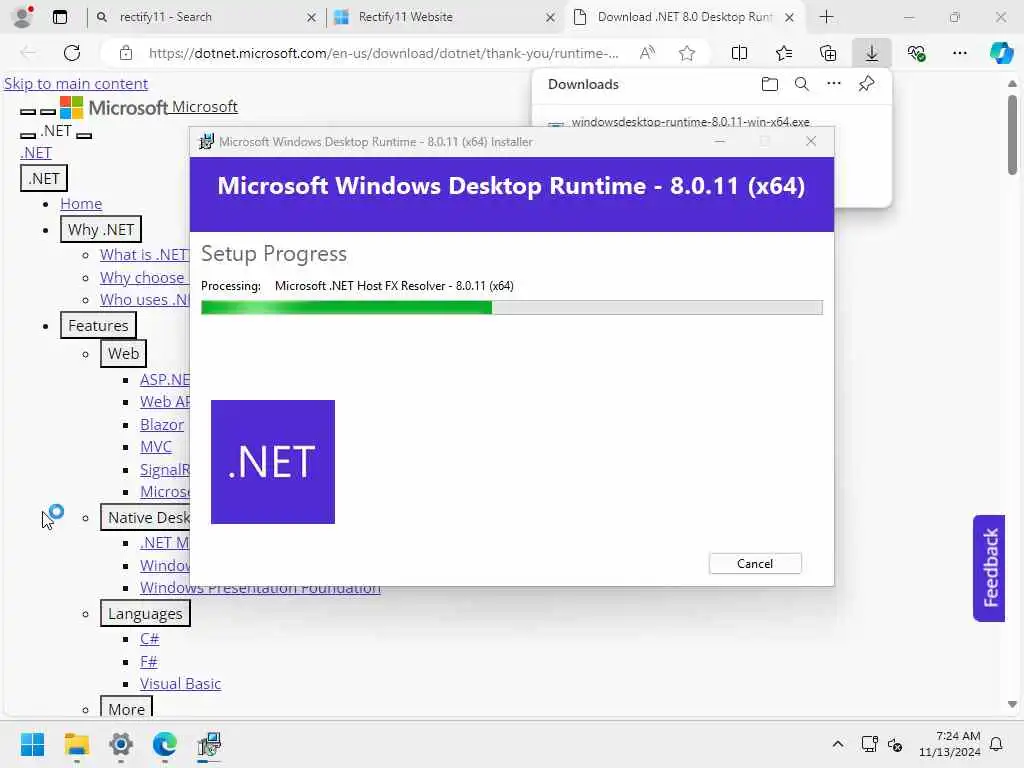This screenshot has width=1024, height=768.
Task: Open Browser essentials heart icon
Action: click(916, 53)
